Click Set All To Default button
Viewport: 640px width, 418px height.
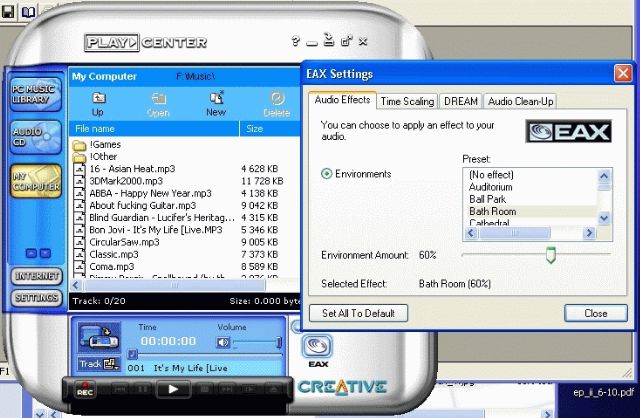(x=358, y=313)
